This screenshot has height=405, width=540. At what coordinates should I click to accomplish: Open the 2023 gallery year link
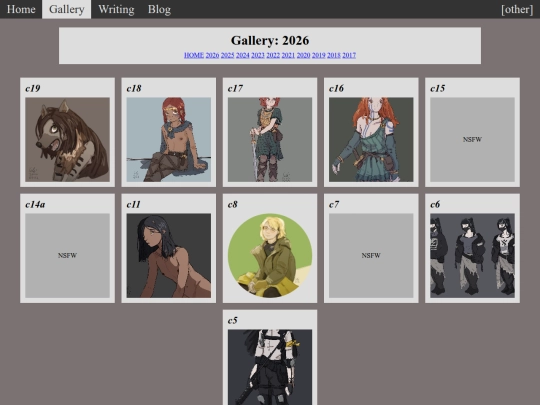pos(258,55)
